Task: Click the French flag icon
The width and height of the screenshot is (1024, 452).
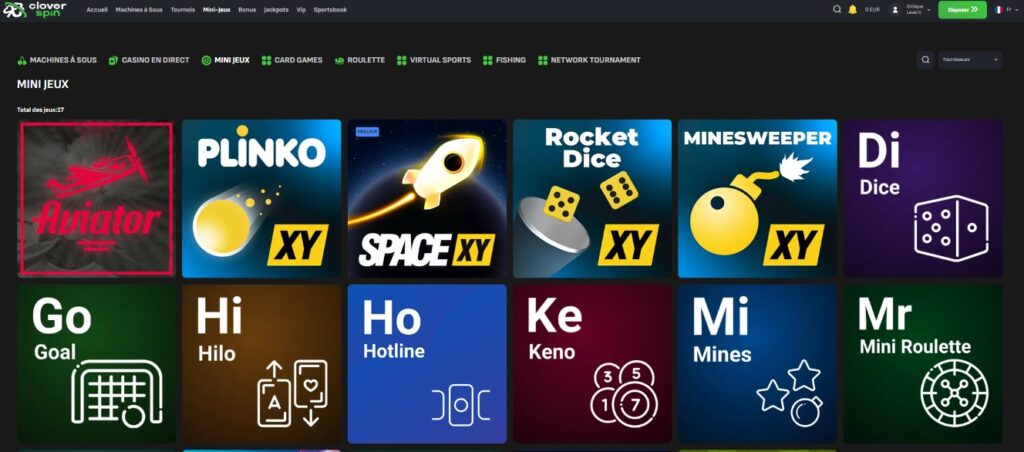Action: coord(999,10)
